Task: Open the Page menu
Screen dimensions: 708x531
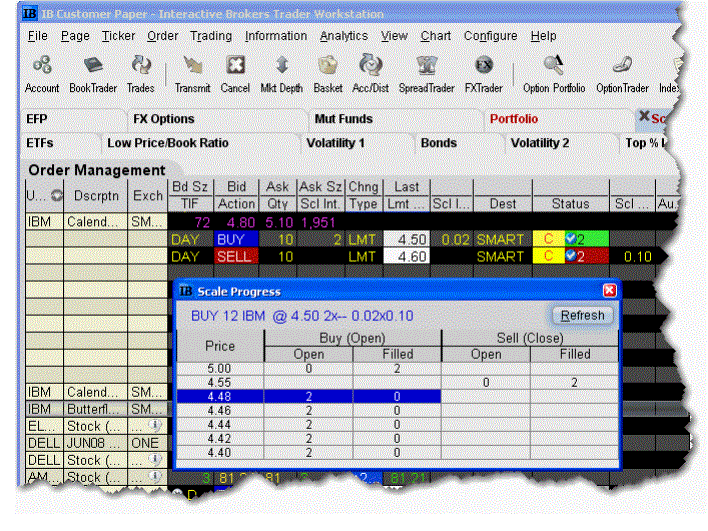Action: pos(75,36)
